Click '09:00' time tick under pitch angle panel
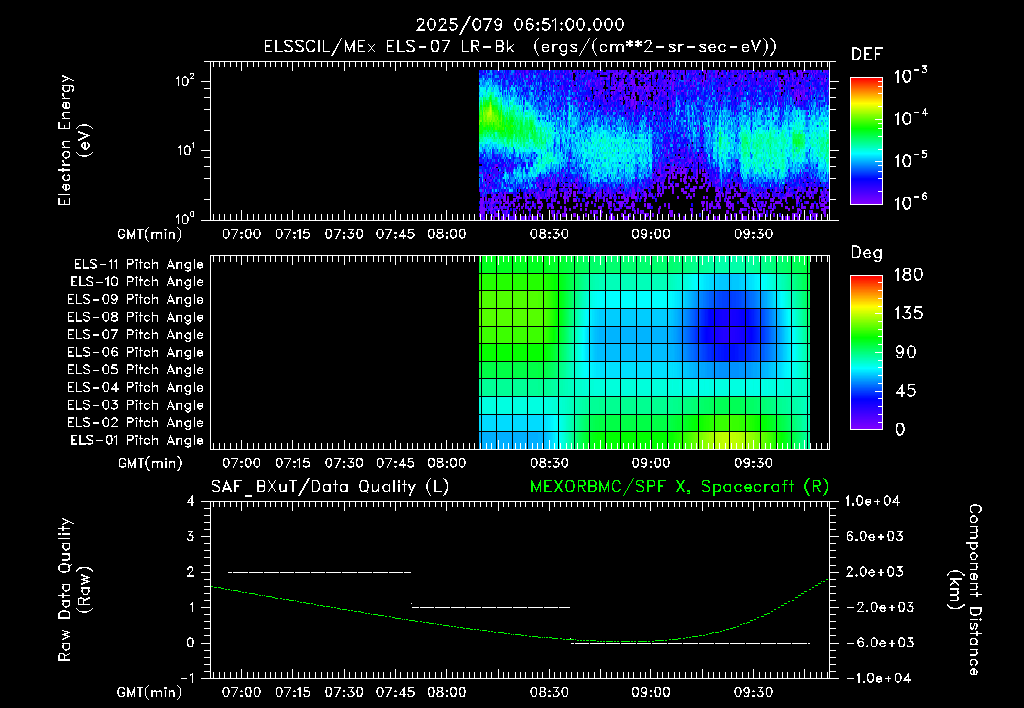 [650, 463]
